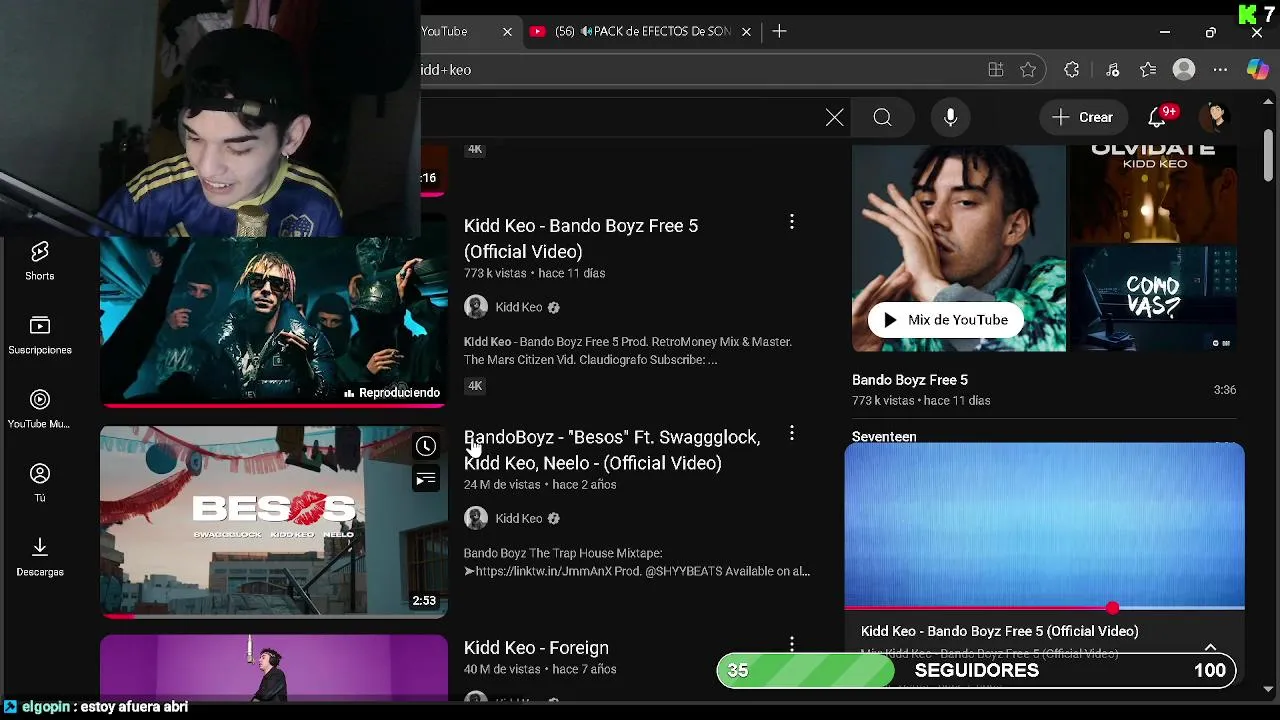This screenshot has width=1280, height=720.
Task: Start voice search with the microphone
Action: (x=951, y=117)
